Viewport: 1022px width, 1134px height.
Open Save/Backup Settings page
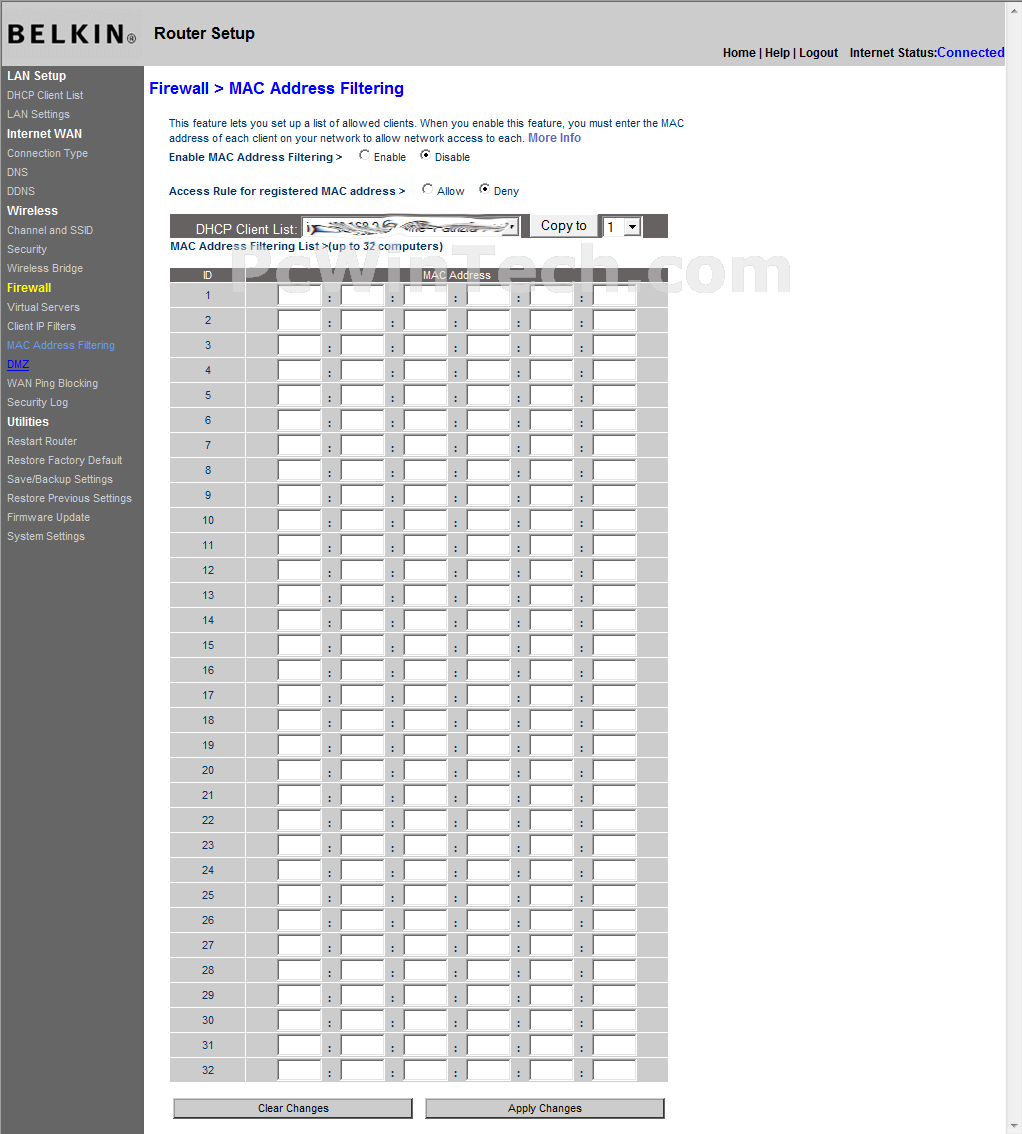60,479
